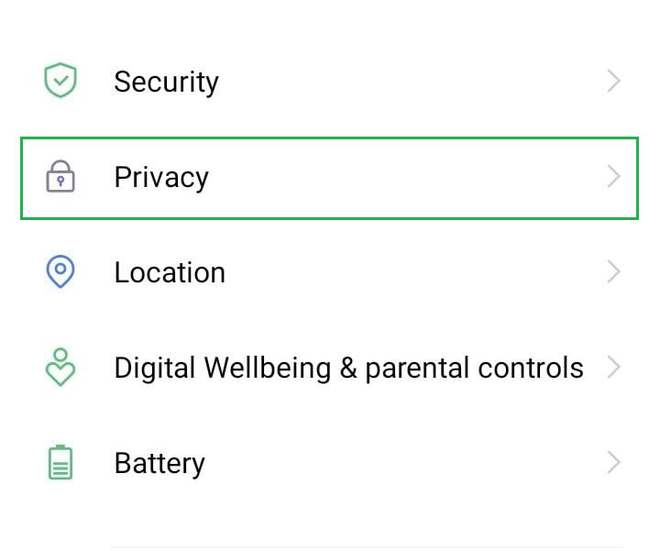Tap the Digital Wellbeing heart icon
Screen dimensions: 660x551
(61, 367)
